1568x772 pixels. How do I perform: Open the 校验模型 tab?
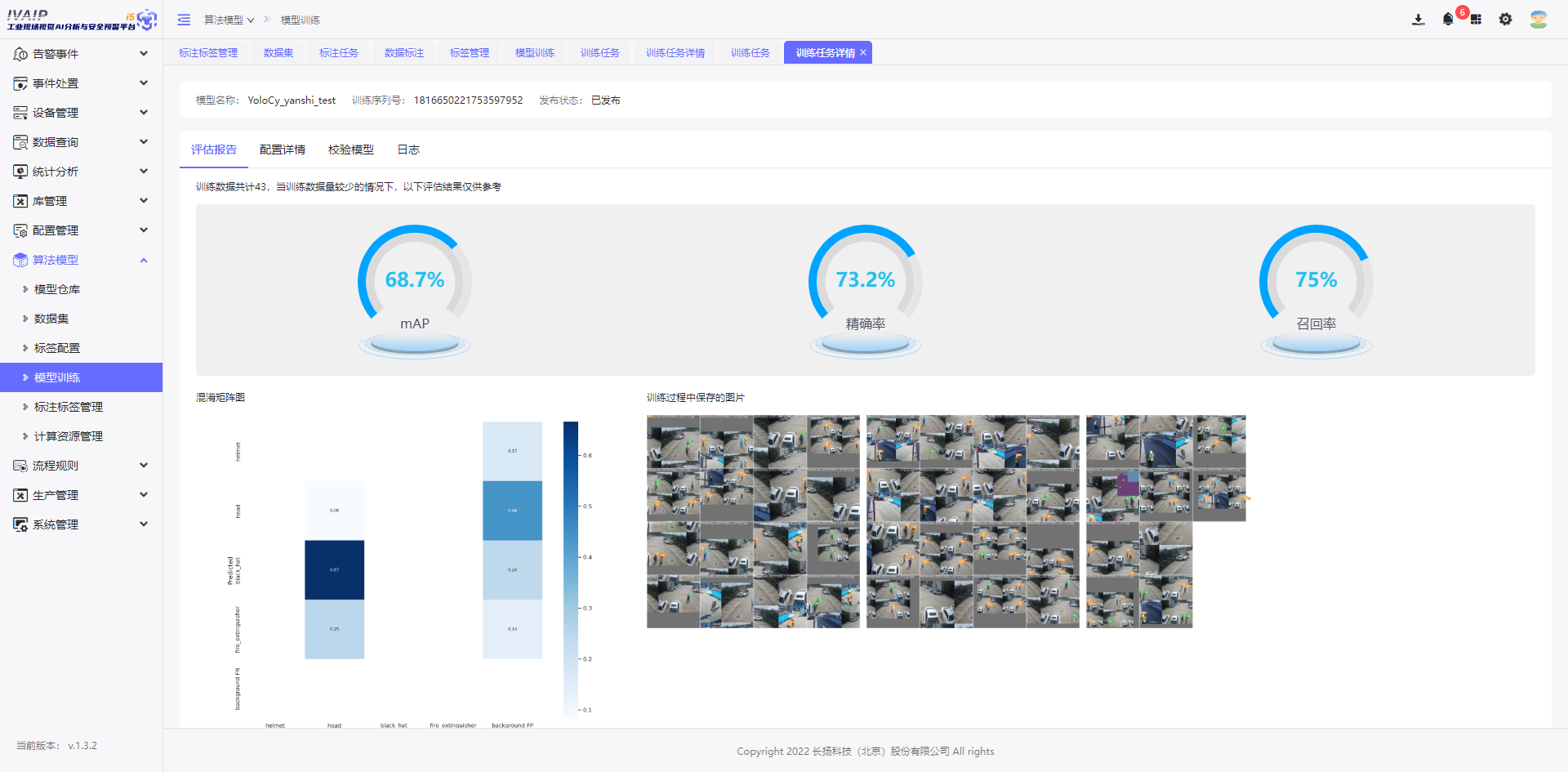pyautogui.click(x=351, y=149)
